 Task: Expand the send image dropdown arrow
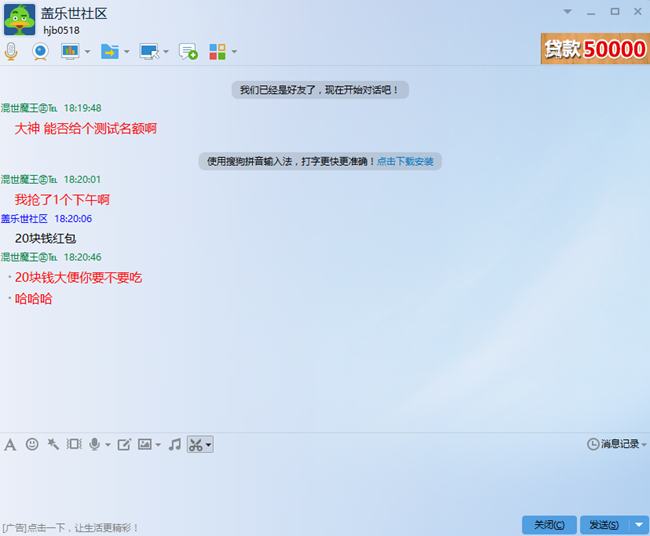[x=158, y=445]
